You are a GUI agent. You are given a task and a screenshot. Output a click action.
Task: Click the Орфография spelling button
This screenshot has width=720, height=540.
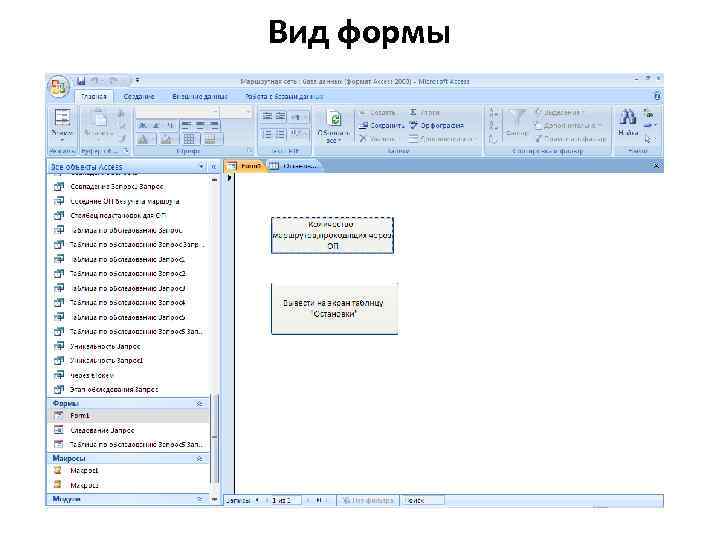tap(437, 125)
